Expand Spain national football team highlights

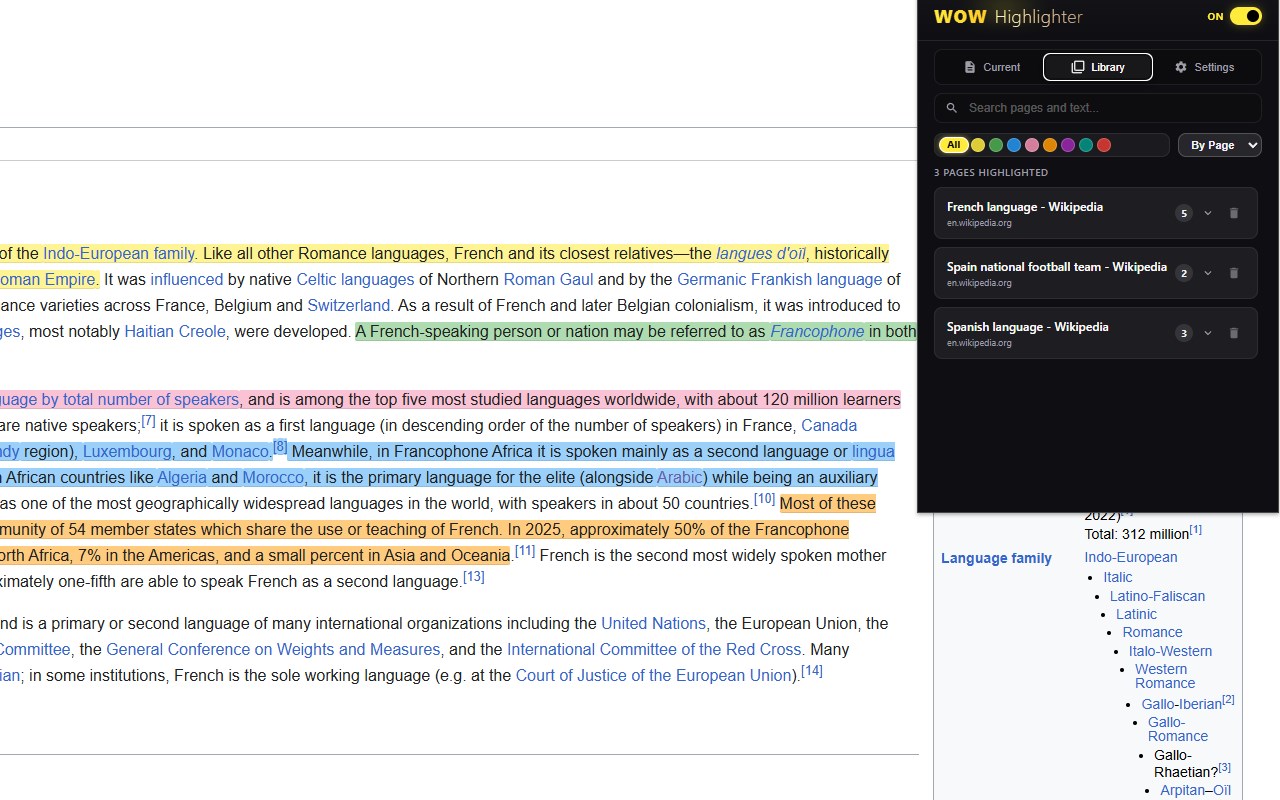coord(1208,273)
